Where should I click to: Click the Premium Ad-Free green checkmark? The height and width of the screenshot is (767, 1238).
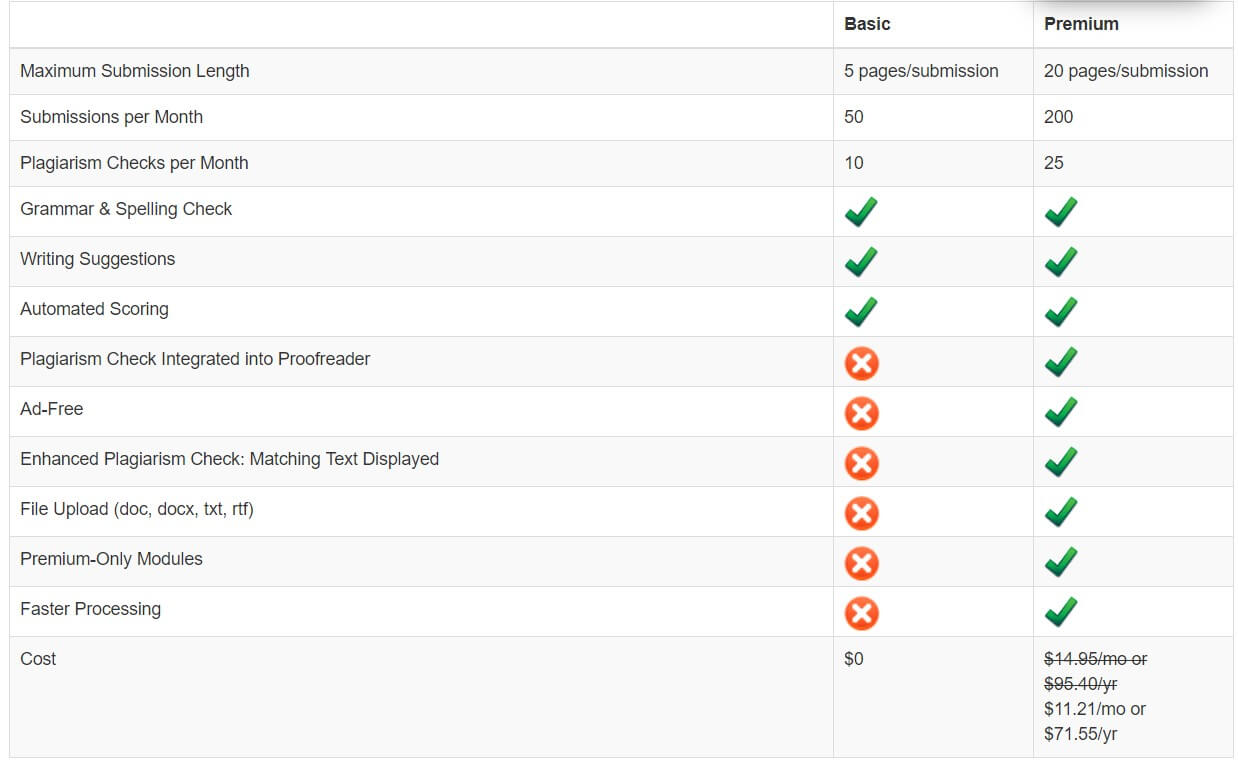[x=1061, y=412]
